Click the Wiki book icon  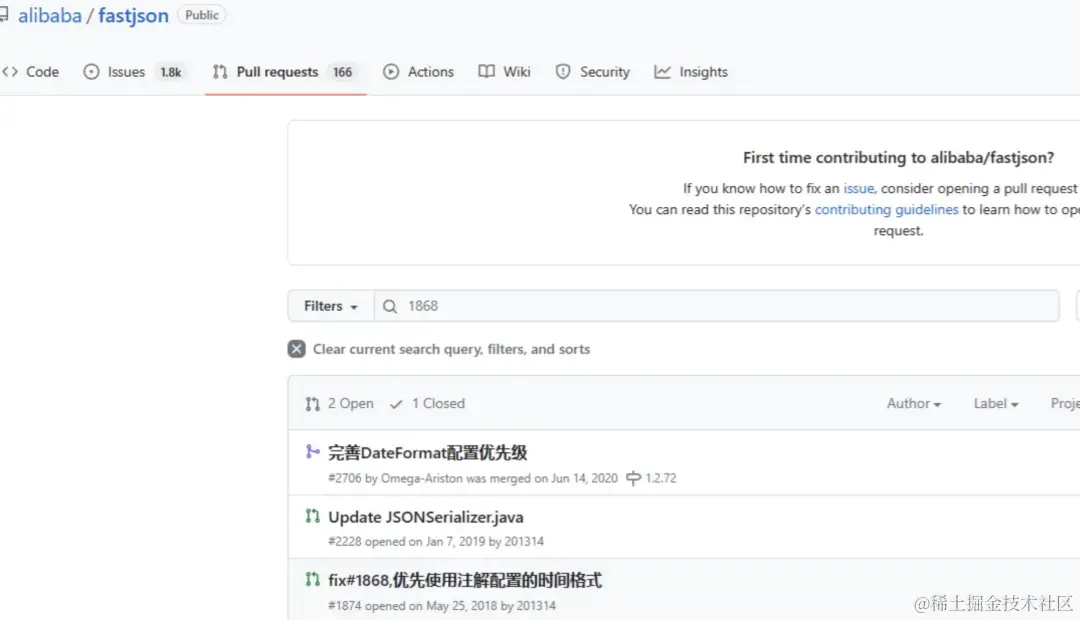pos(486,72)
